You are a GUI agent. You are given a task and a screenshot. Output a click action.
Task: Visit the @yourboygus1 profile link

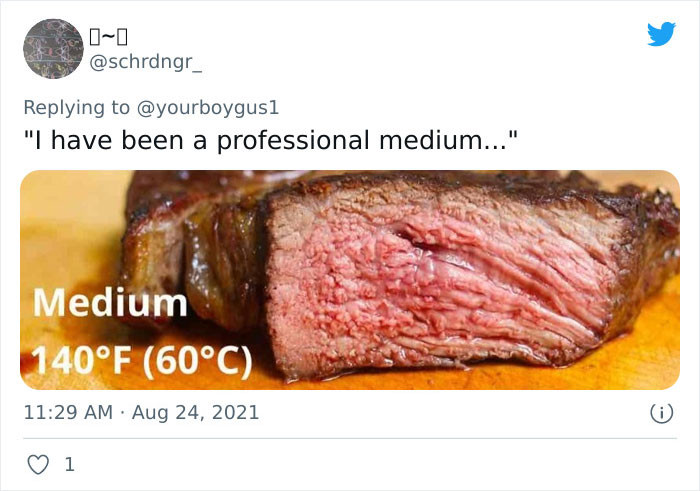tap(208, 108)
